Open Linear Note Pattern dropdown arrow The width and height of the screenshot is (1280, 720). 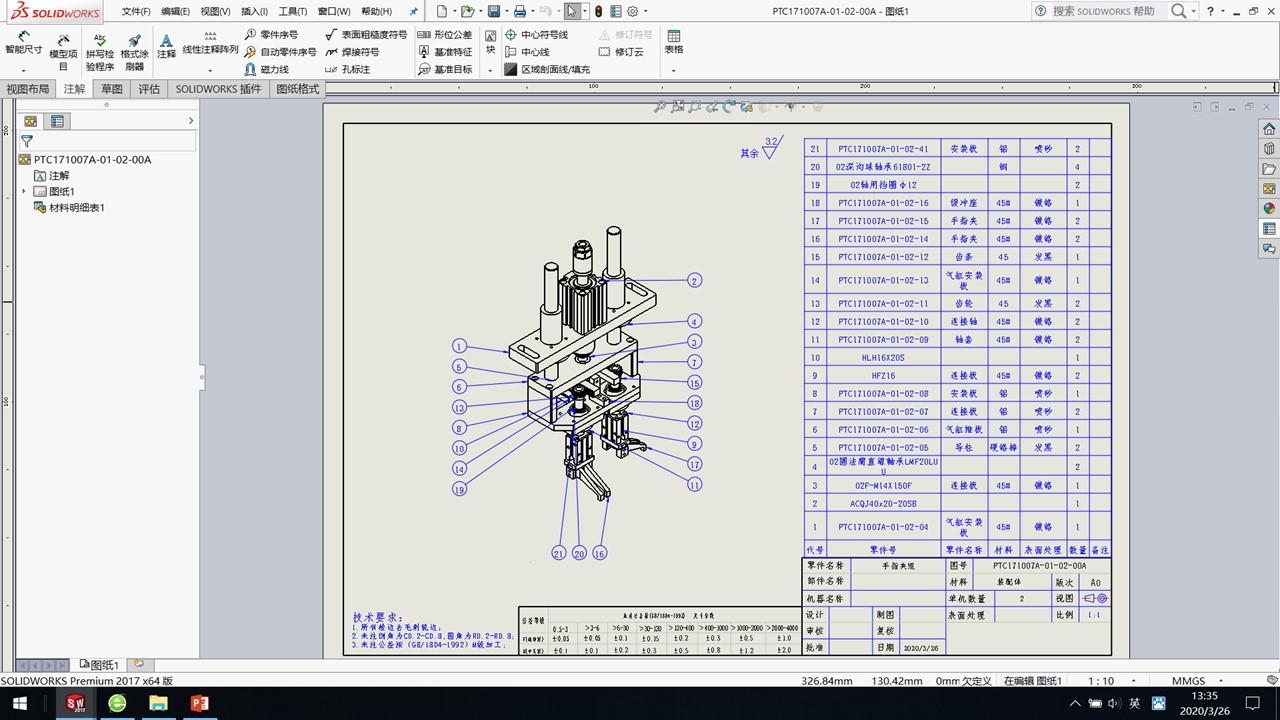coord(210,70)
